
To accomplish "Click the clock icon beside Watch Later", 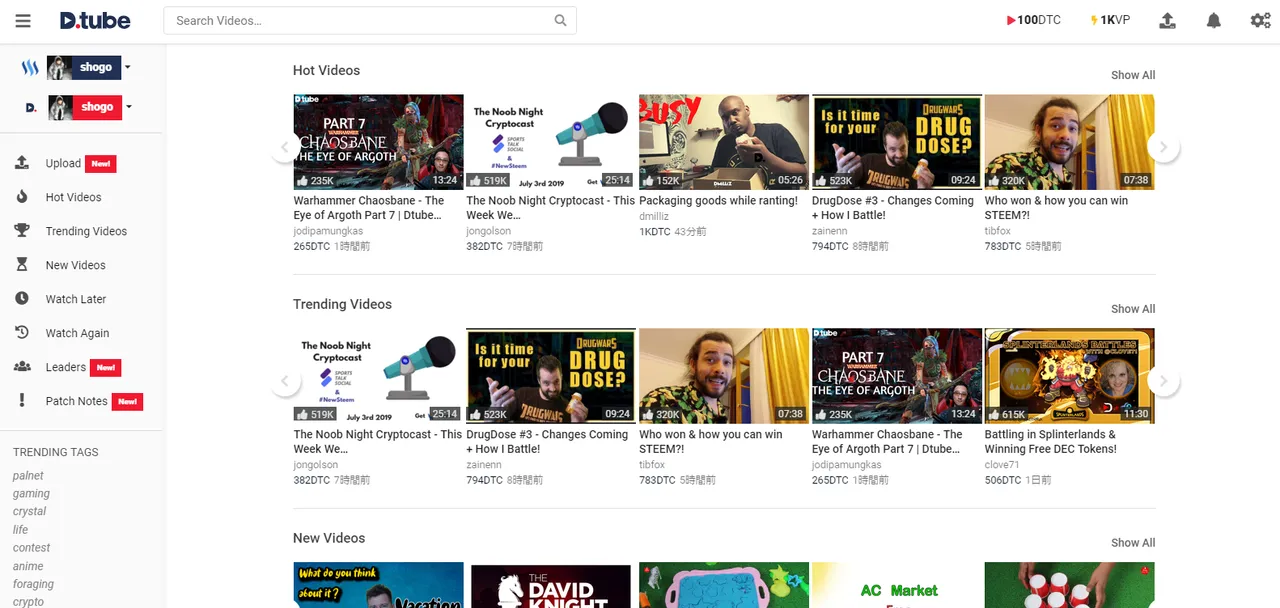I will point(22,299).
